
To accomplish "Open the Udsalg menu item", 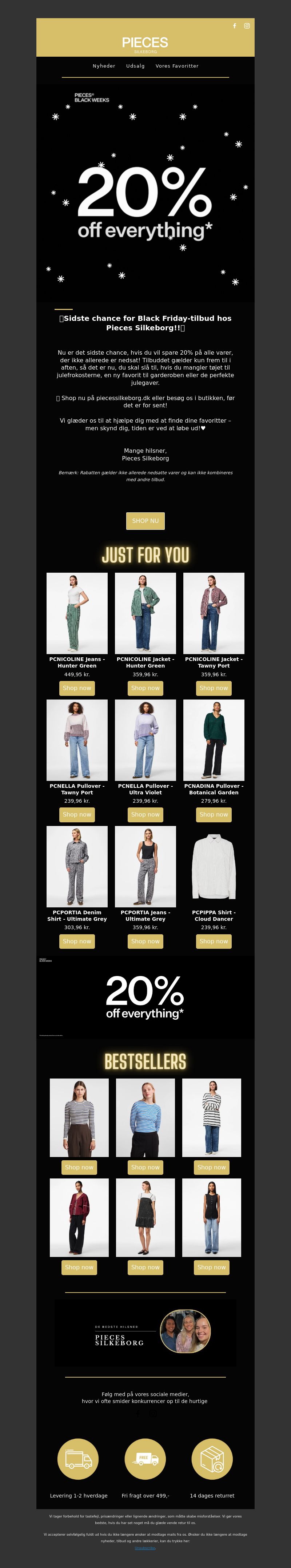I will click(x=135, y=66).
